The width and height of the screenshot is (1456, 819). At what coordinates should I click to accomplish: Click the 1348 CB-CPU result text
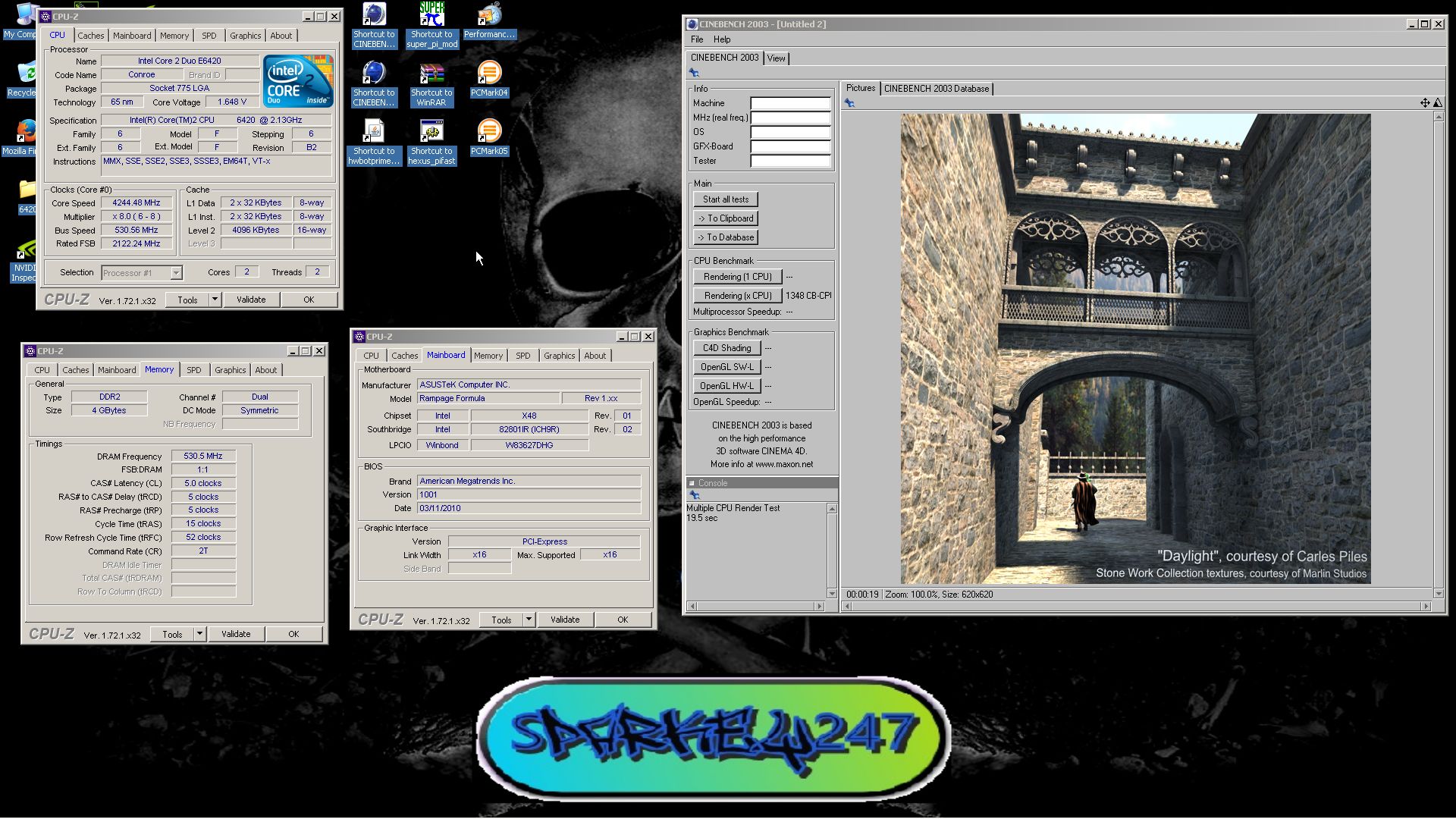808,296
